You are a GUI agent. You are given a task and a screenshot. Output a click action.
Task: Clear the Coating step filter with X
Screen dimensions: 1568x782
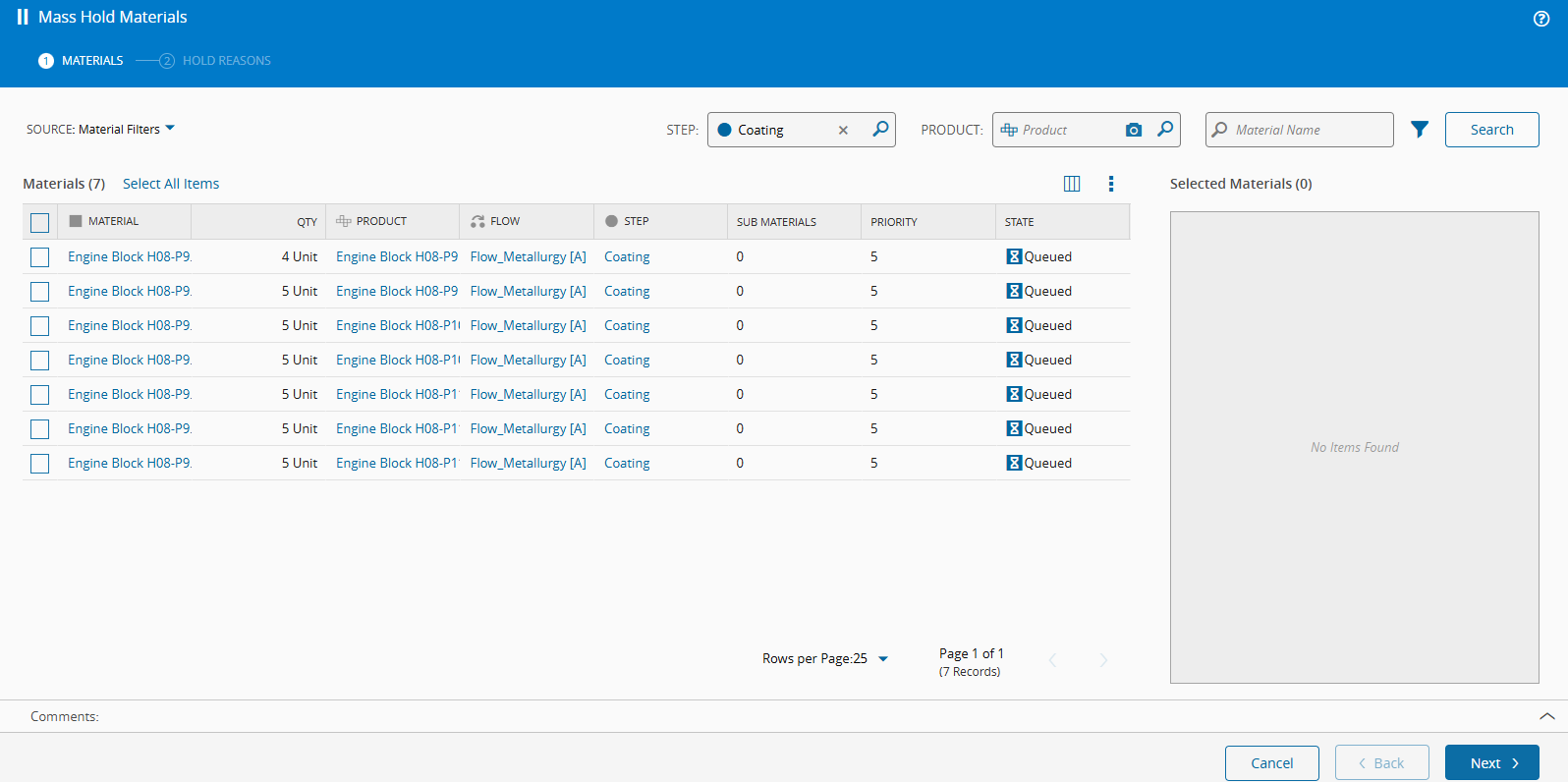(843, 130)
